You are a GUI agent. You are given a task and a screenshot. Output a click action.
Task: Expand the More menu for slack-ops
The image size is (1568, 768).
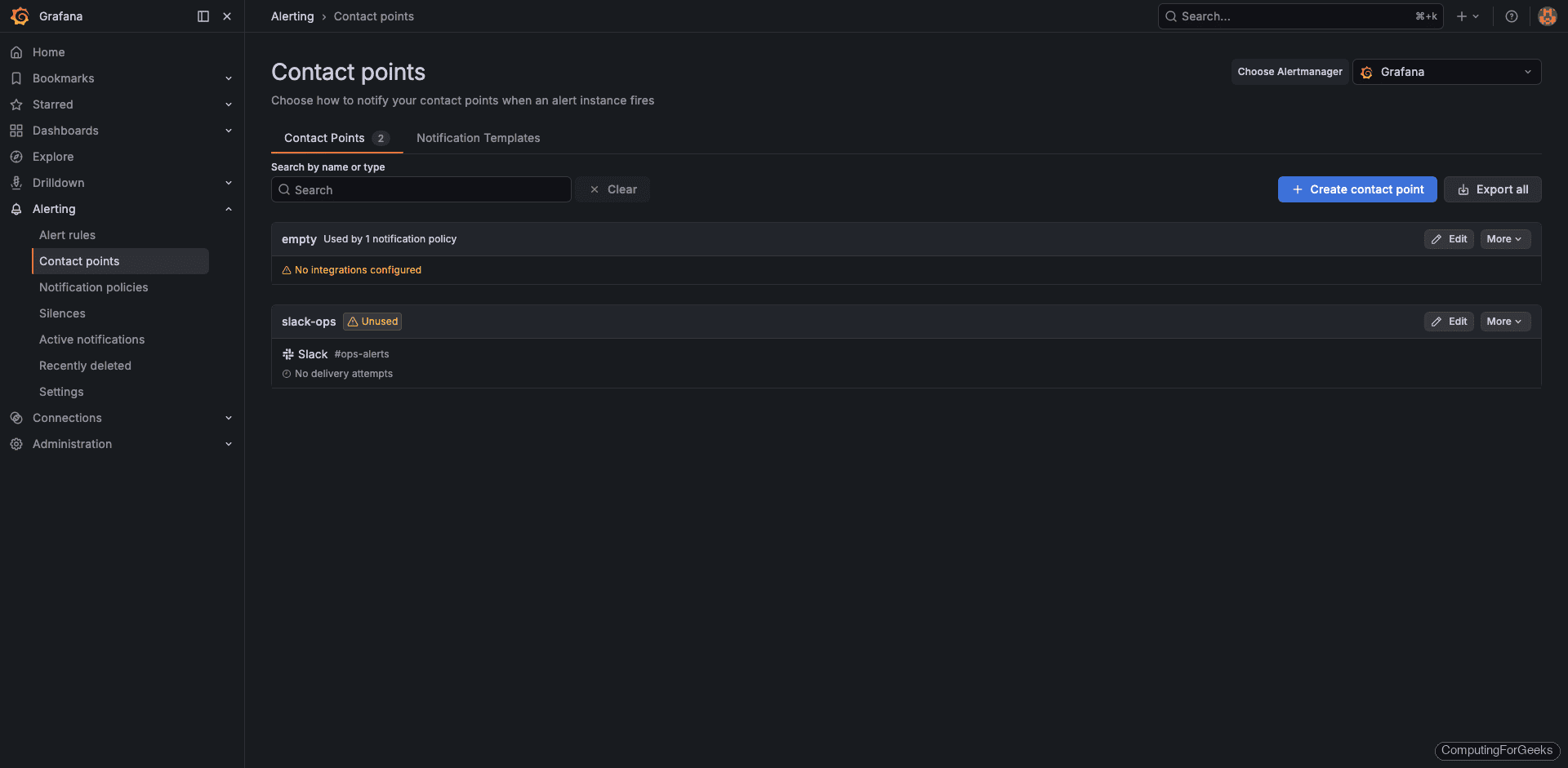(x=1504, y=321)
